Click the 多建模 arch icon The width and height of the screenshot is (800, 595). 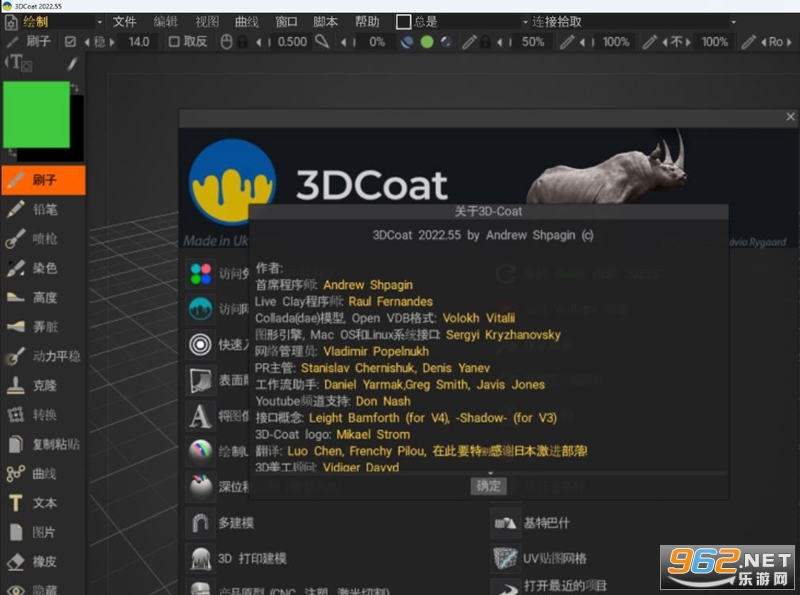[x=200, y=523]
